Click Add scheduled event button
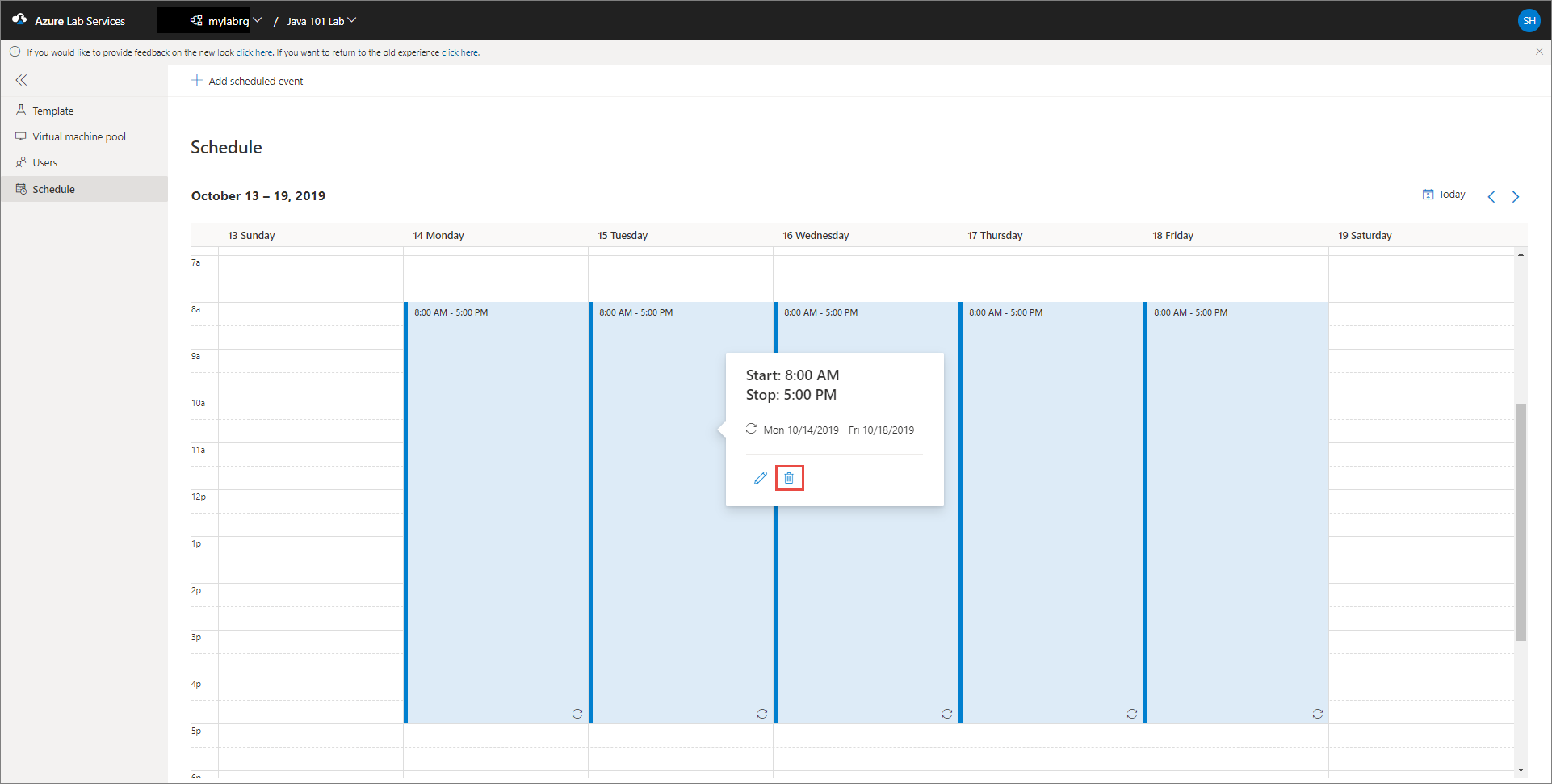The image size is (1552, 784). pos(248,81)
